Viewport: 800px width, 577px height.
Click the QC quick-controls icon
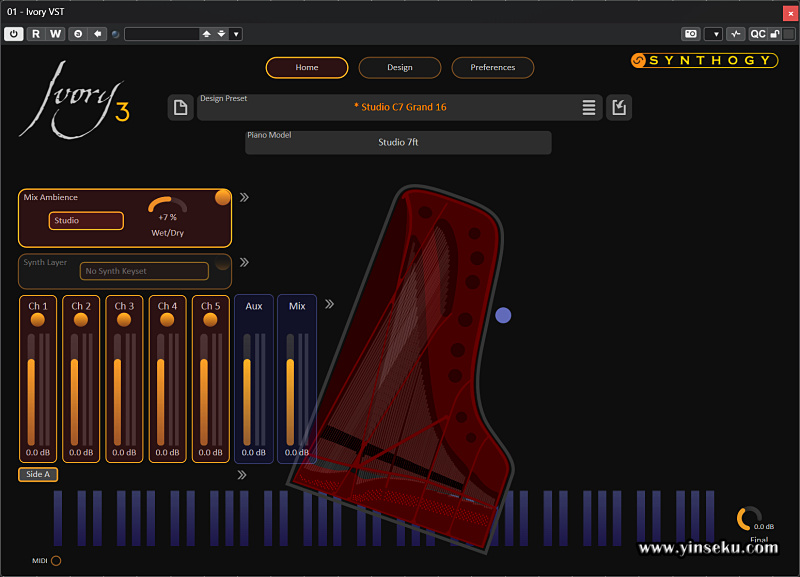tap(757, 34)
